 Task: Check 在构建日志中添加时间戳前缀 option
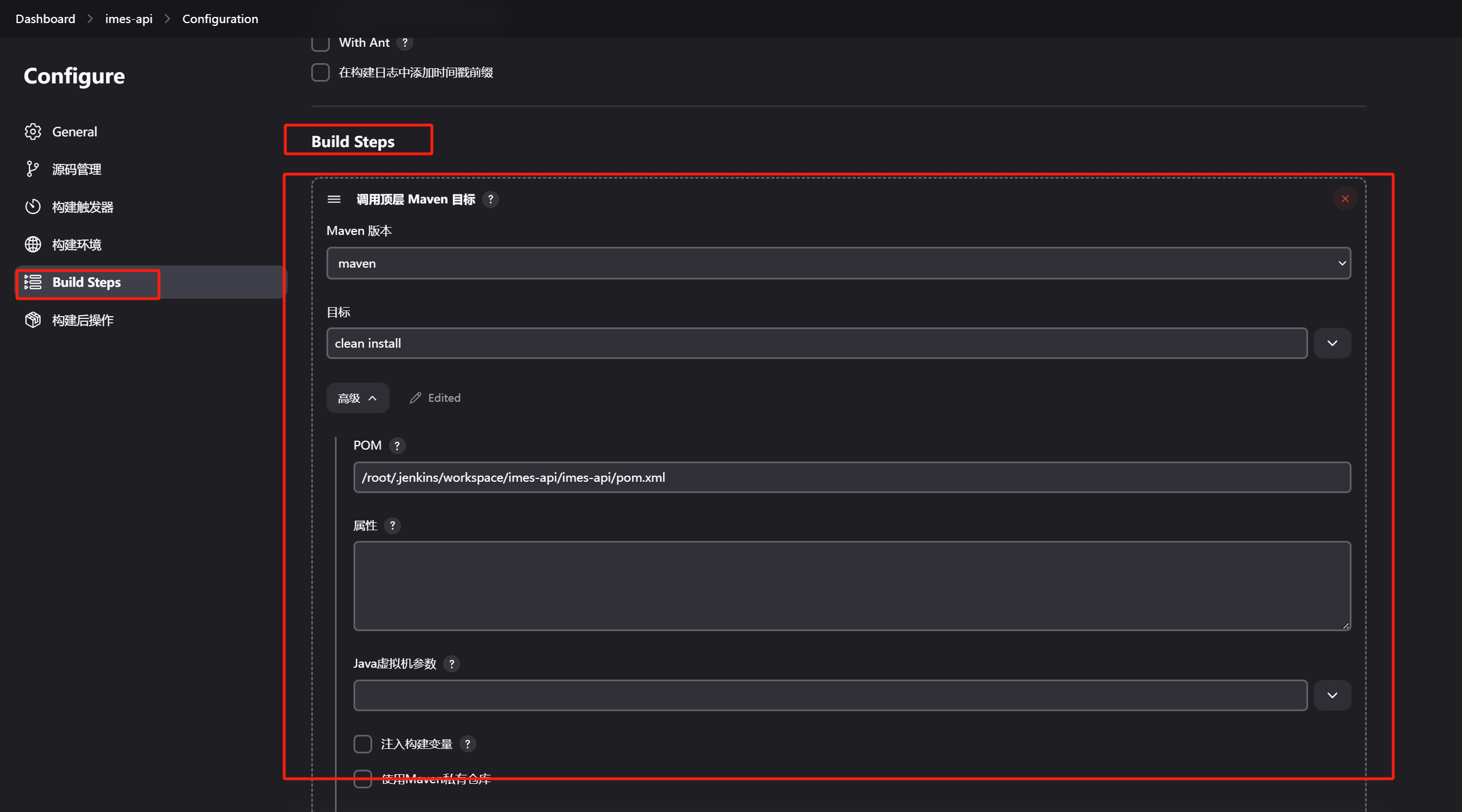click(x=321, y=73)
